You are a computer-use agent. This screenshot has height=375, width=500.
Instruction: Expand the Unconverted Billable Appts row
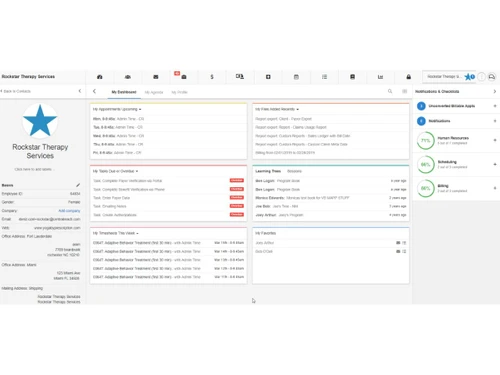coord(495,106)
